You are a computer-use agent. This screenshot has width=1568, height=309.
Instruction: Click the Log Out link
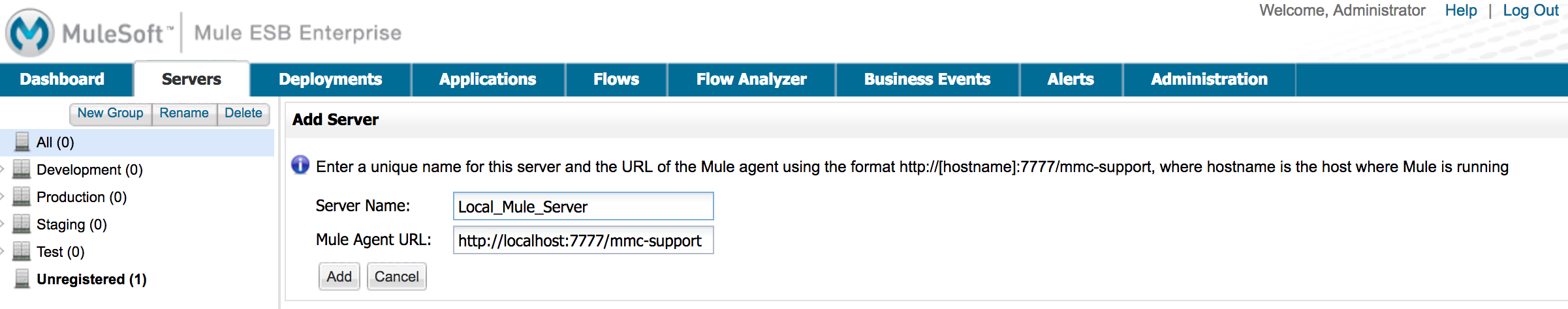click(1530, 11)
